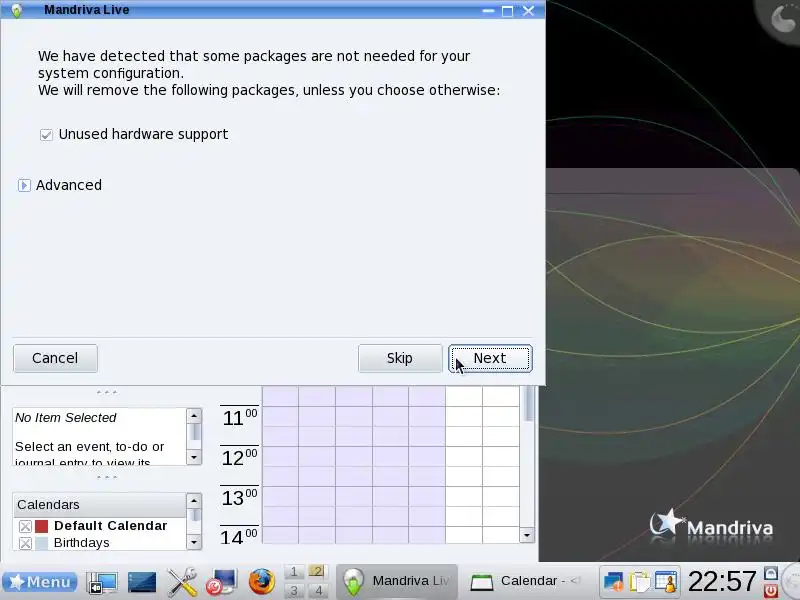Click the 13:00 time label in agenda
The image size is (800, 600).
(x=239, y=497)
